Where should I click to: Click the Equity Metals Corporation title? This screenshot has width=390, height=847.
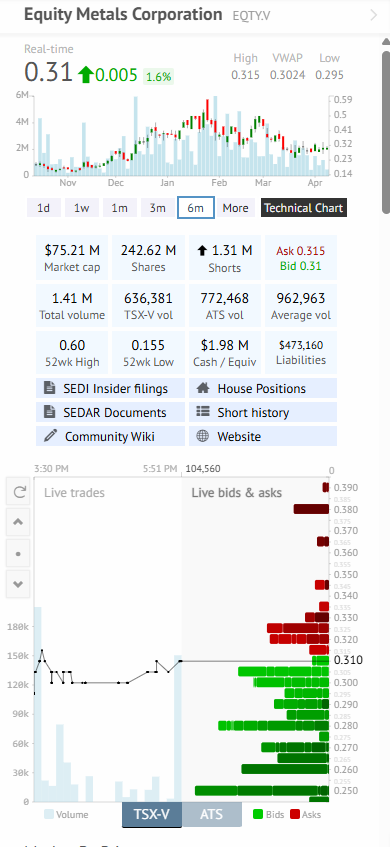coord(123,15)
